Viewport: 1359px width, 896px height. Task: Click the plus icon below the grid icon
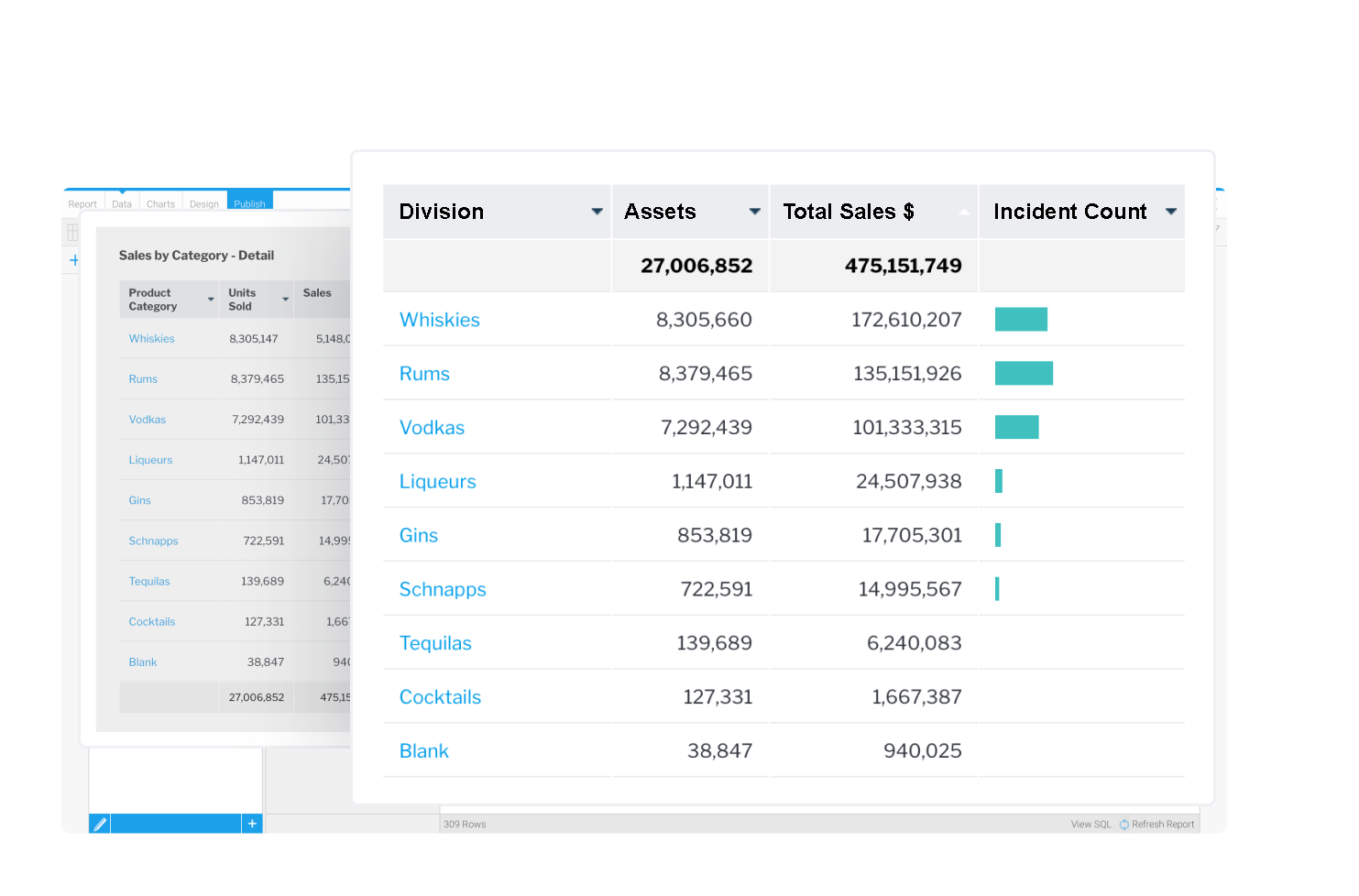[x=73, y=261]
